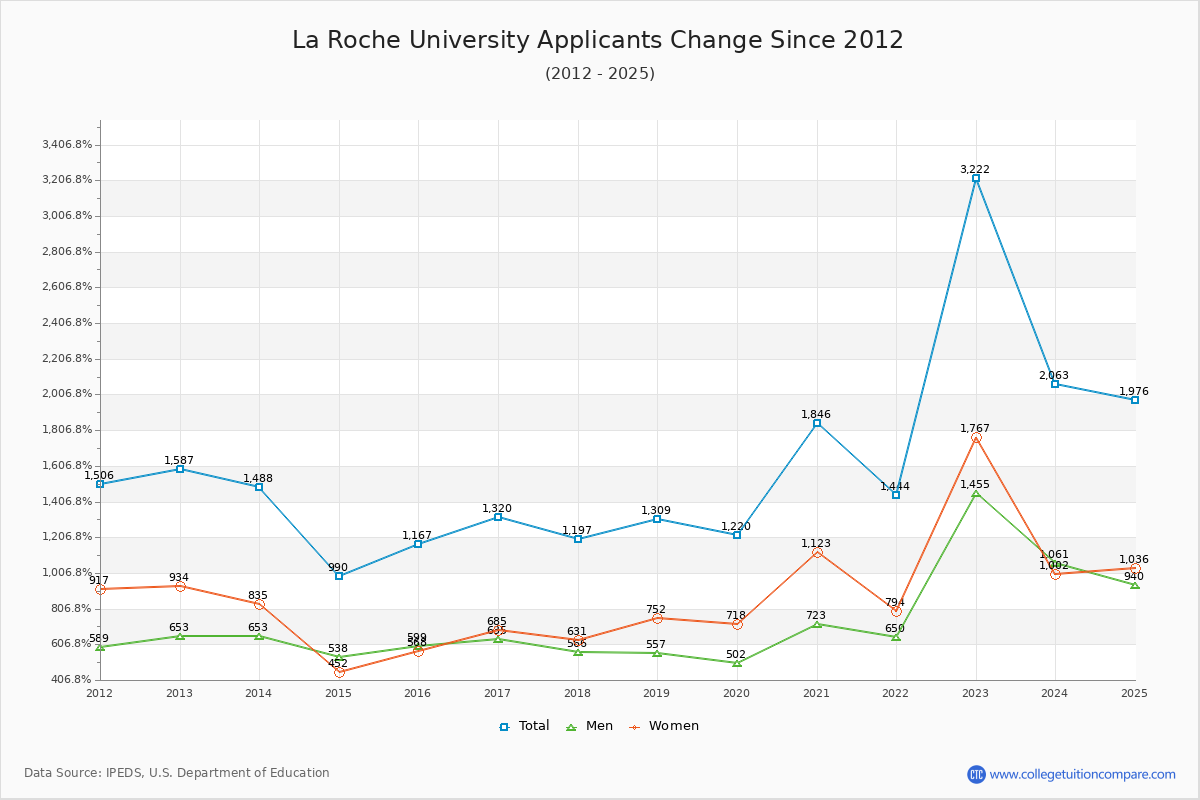Click the Total data point labeled 1,220
1200x800 pixels.
pyautogui.click(x=737, y=535)
